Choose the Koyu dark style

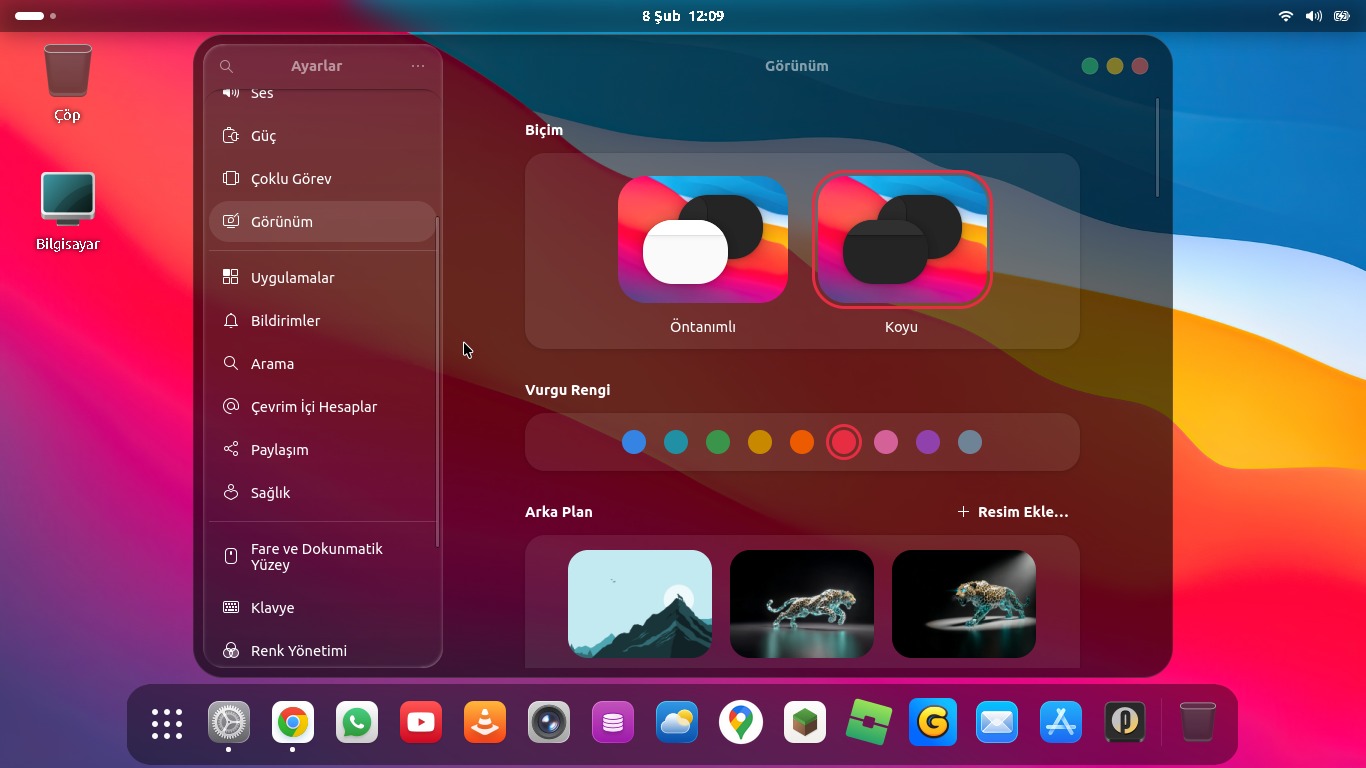pyautogui.click(x=901, y=240)
